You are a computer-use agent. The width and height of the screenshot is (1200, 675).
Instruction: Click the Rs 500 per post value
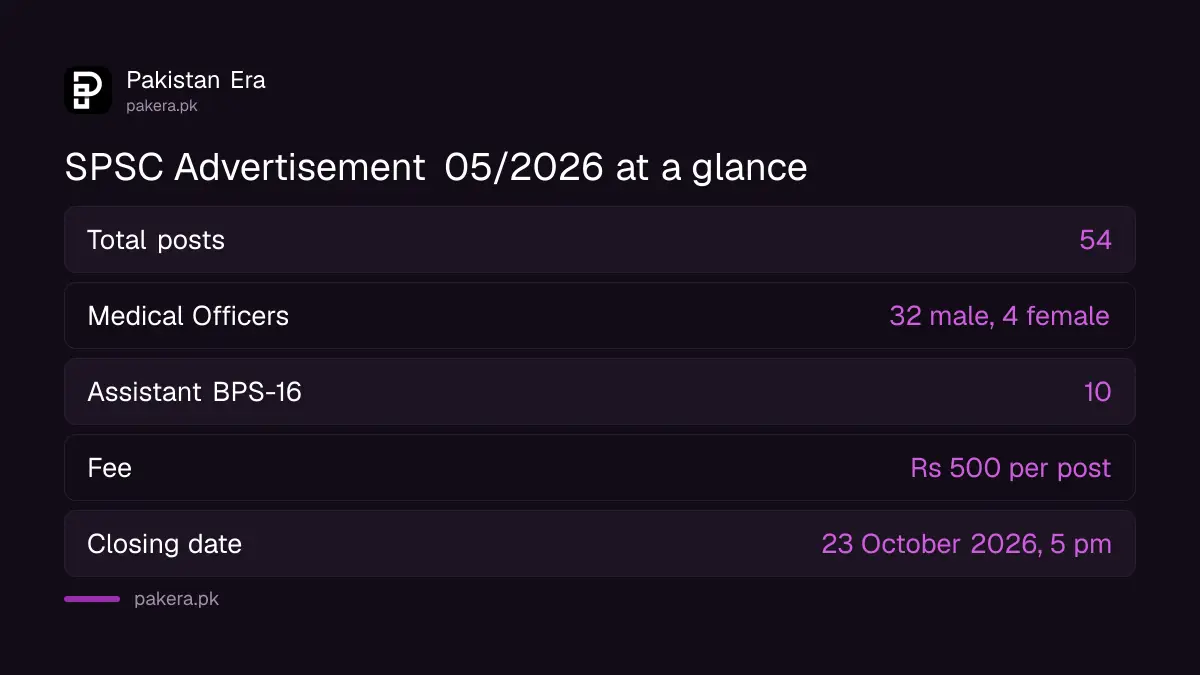[x=1010, y=468]
